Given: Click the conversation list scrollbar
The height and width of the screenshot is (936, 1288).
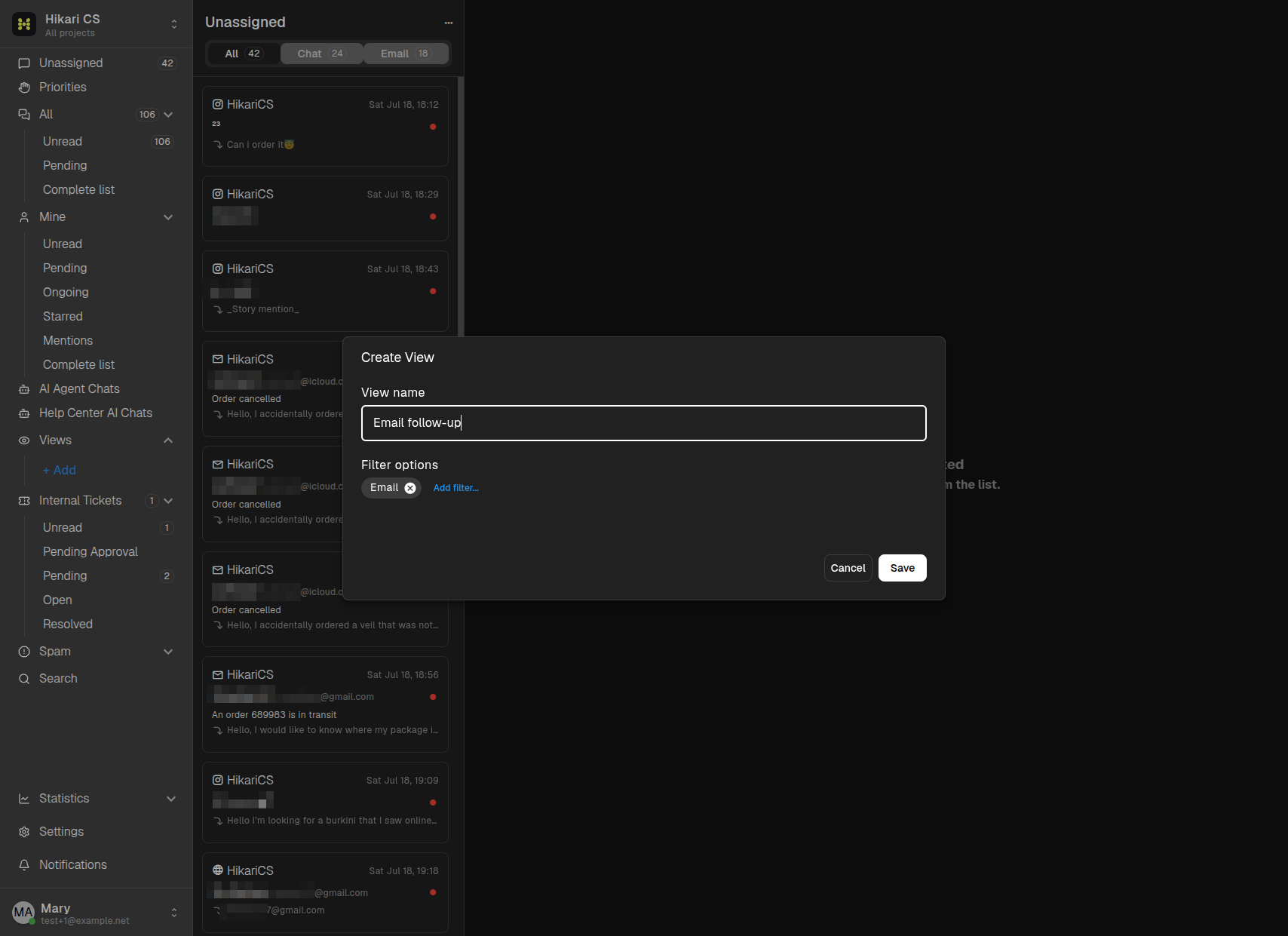Looking at the screenshot, I should tap(461, 206).
